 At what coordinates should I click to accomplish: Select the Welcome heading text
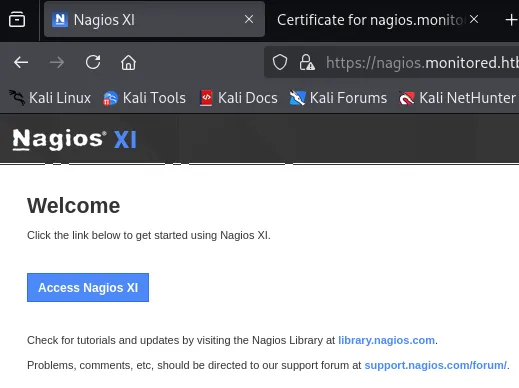click(x=74, y=206)
